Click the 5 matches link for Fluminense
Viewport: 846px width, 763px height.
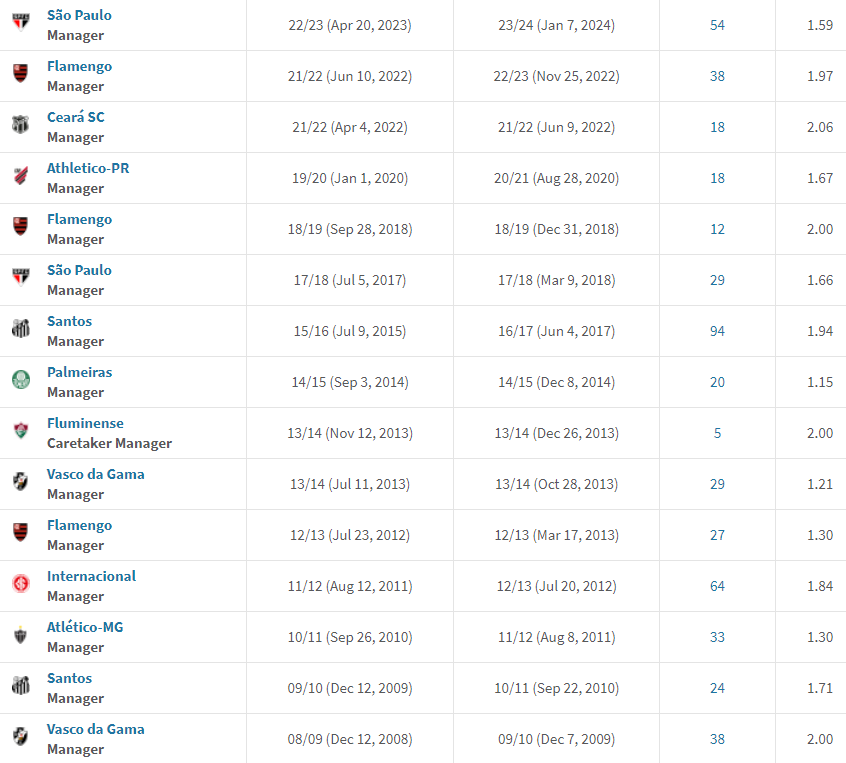coord(717,433)
